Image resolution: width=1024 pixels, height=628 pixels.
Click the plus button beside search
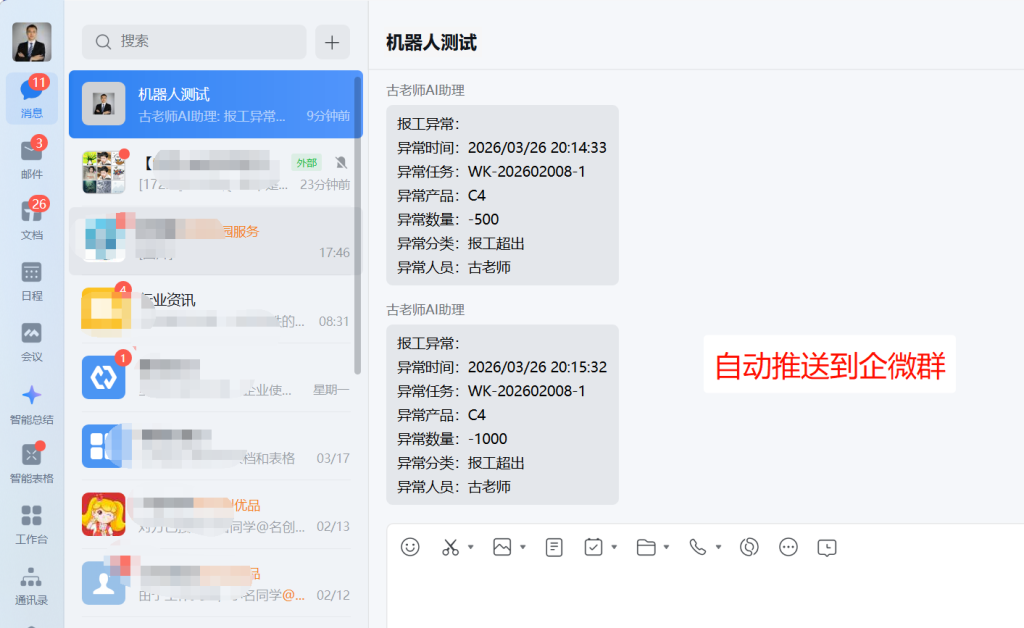(332, 42)
